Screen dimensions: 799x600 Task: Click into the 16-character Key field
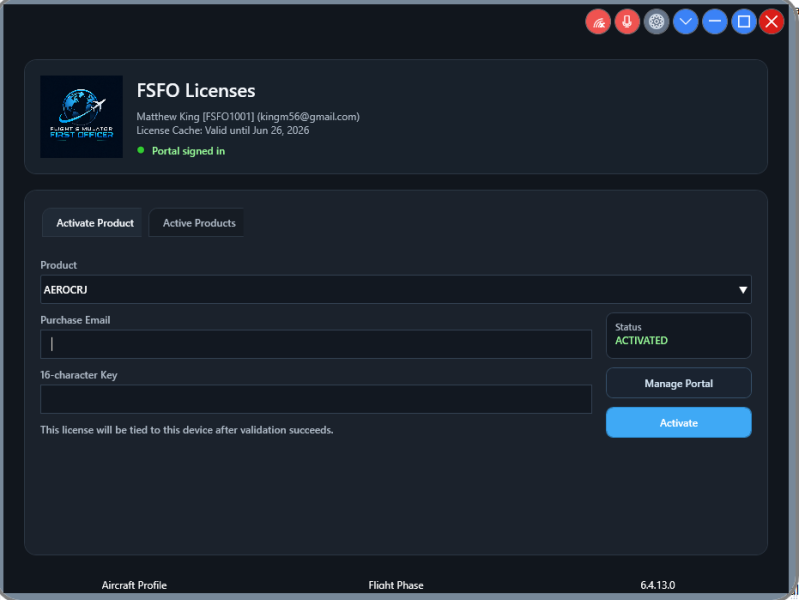(x=316, y=399)
